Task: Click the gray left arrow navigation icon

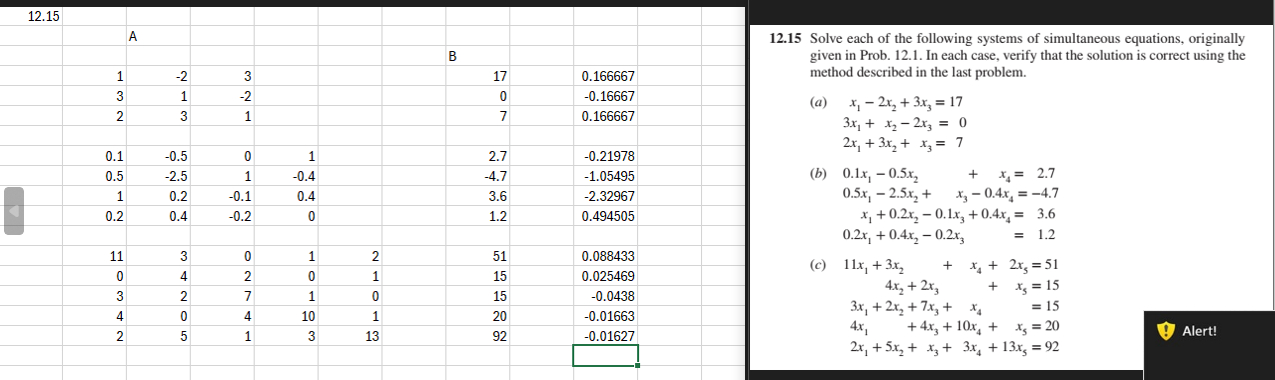Action: click(13, 210)
